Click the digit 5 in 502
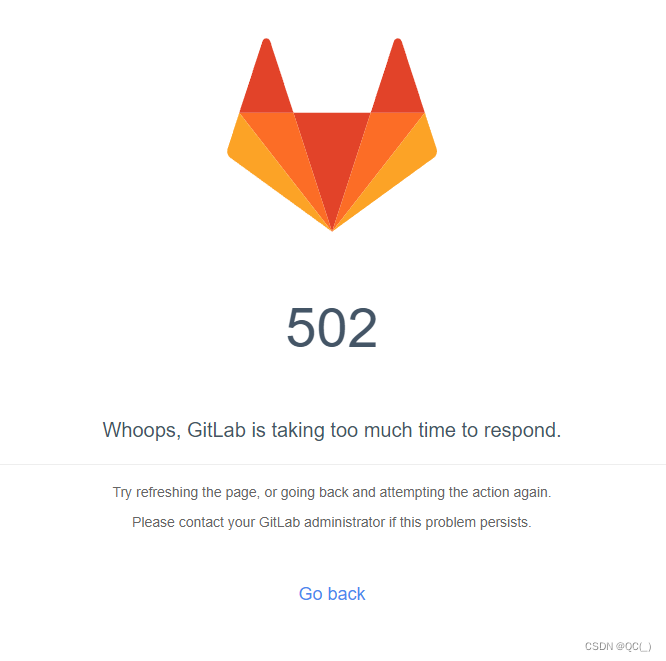This screenshot has width=666, height=661. (x=301, y=327)
